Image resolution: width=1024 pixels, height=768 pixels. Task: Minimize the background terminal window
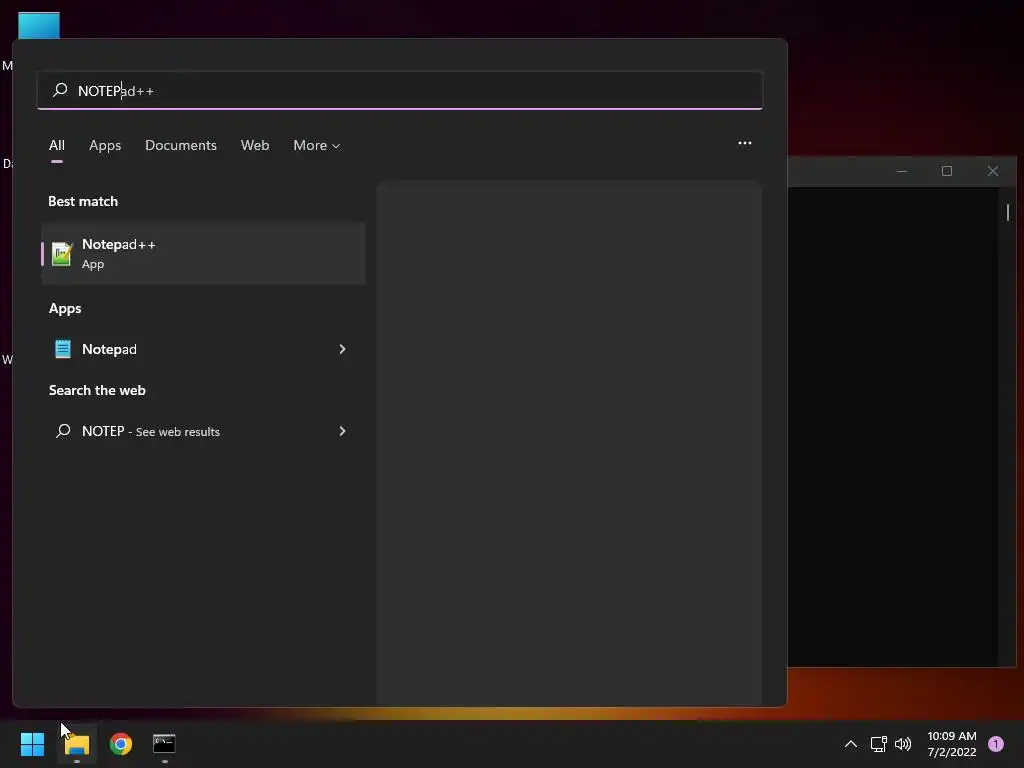coord(902,171)
